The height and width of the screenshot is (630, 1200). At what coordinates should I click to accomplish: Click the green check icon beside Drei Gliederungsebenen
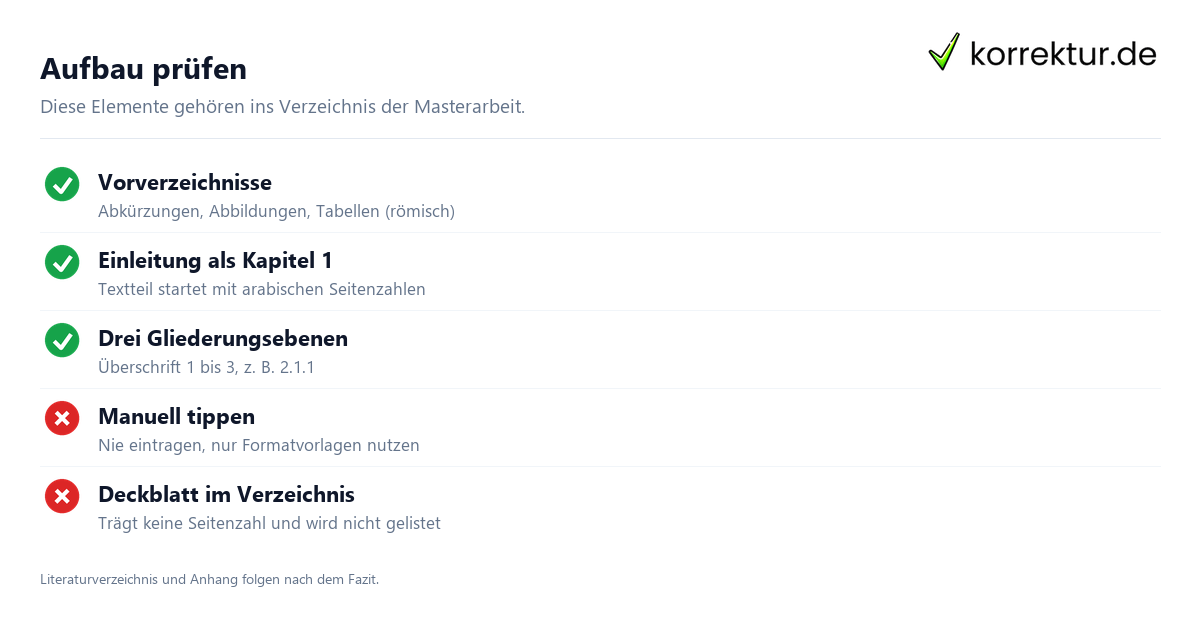[62, 340]
